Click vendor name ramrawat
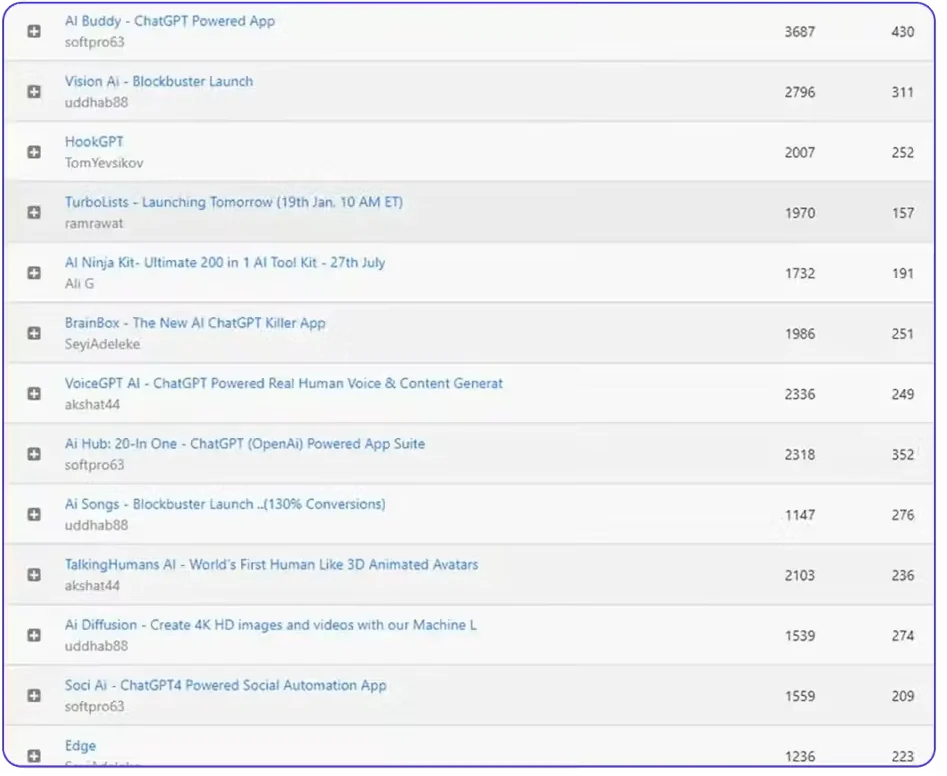 pos(94,223)
